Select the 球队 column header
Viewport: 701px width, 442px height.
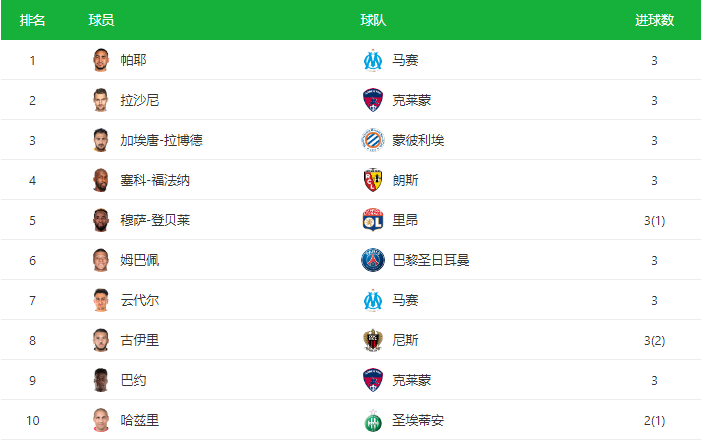click(373, 20)
